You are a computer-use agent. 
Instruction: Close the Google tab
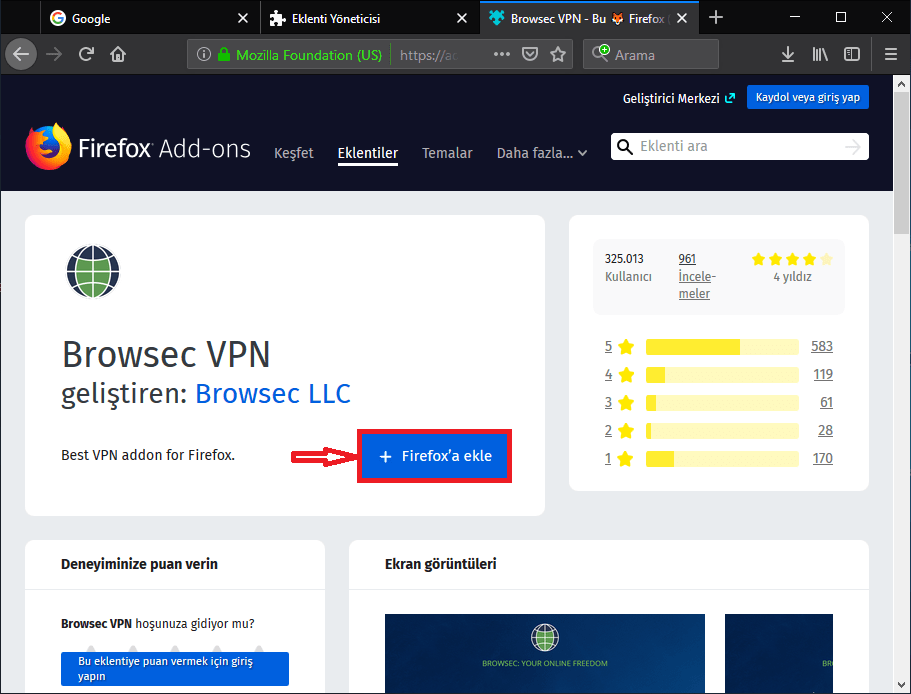(243, 19)
